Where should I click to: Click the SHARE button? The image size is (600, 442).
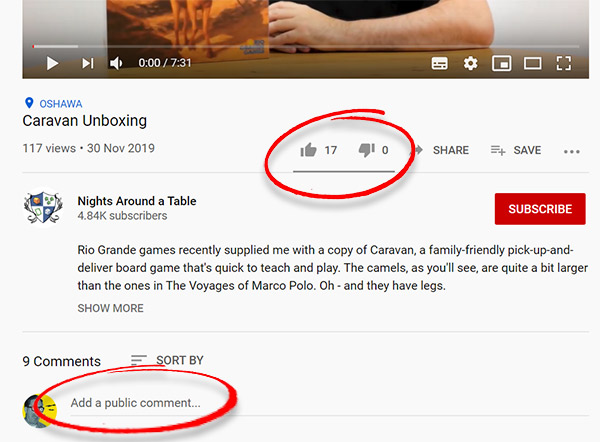(x=441, y=150)
